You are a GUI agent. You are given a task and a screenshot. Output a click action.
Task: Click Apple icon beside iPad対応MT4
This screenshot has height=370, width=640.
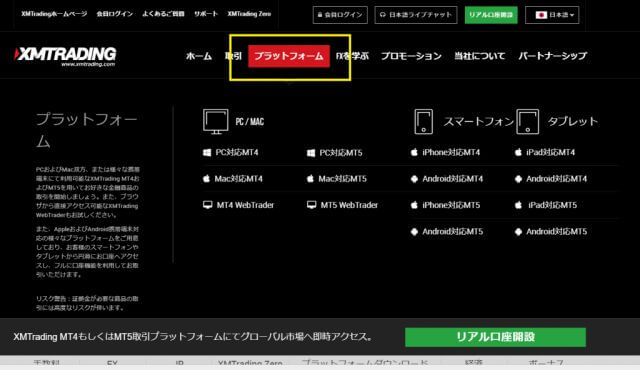tap(518, 152)
